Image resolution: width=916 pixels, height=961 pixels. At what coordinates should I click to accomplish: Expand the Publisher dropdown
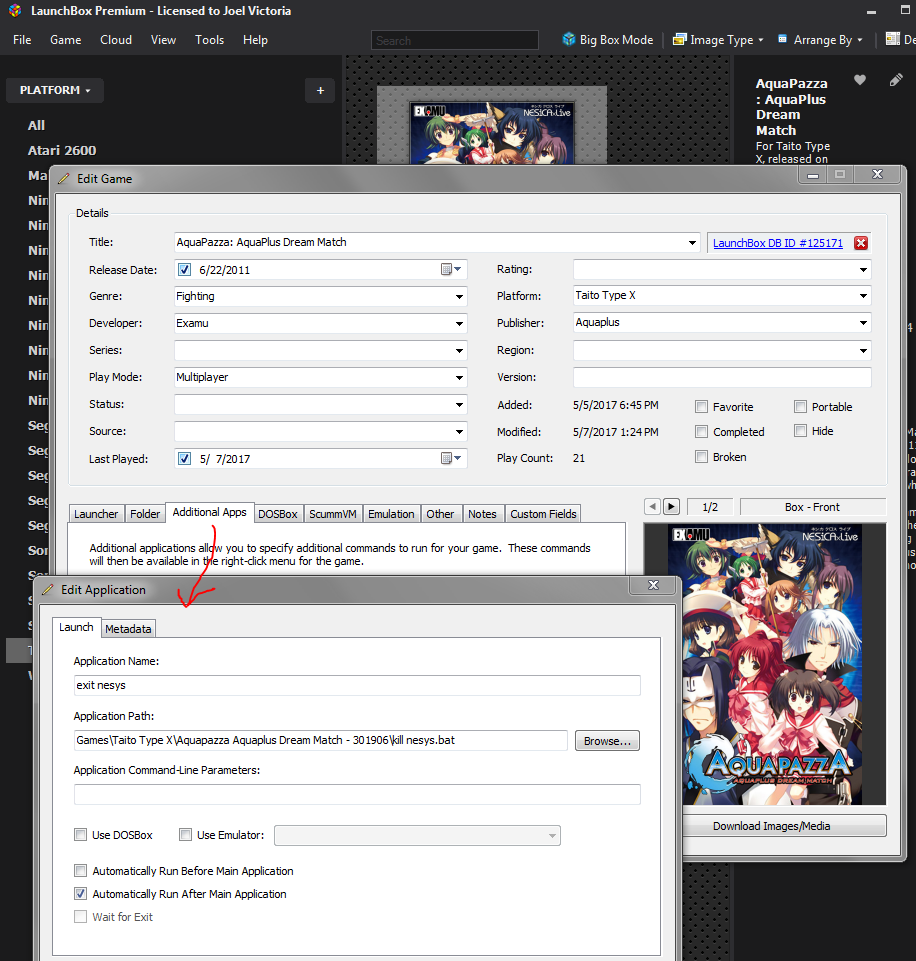(x=863, y=323)
